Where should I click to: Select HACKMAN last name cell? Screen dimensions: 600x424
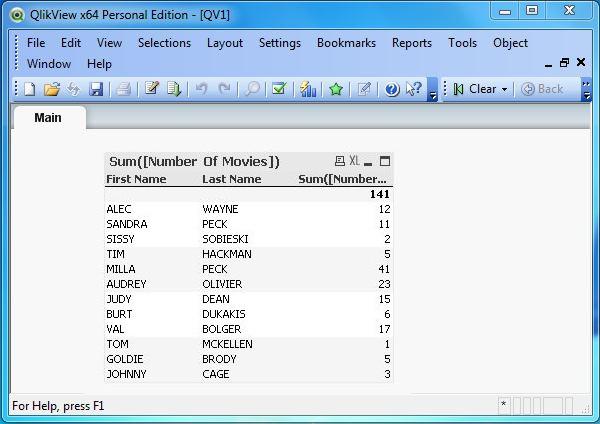pos(227,254)
